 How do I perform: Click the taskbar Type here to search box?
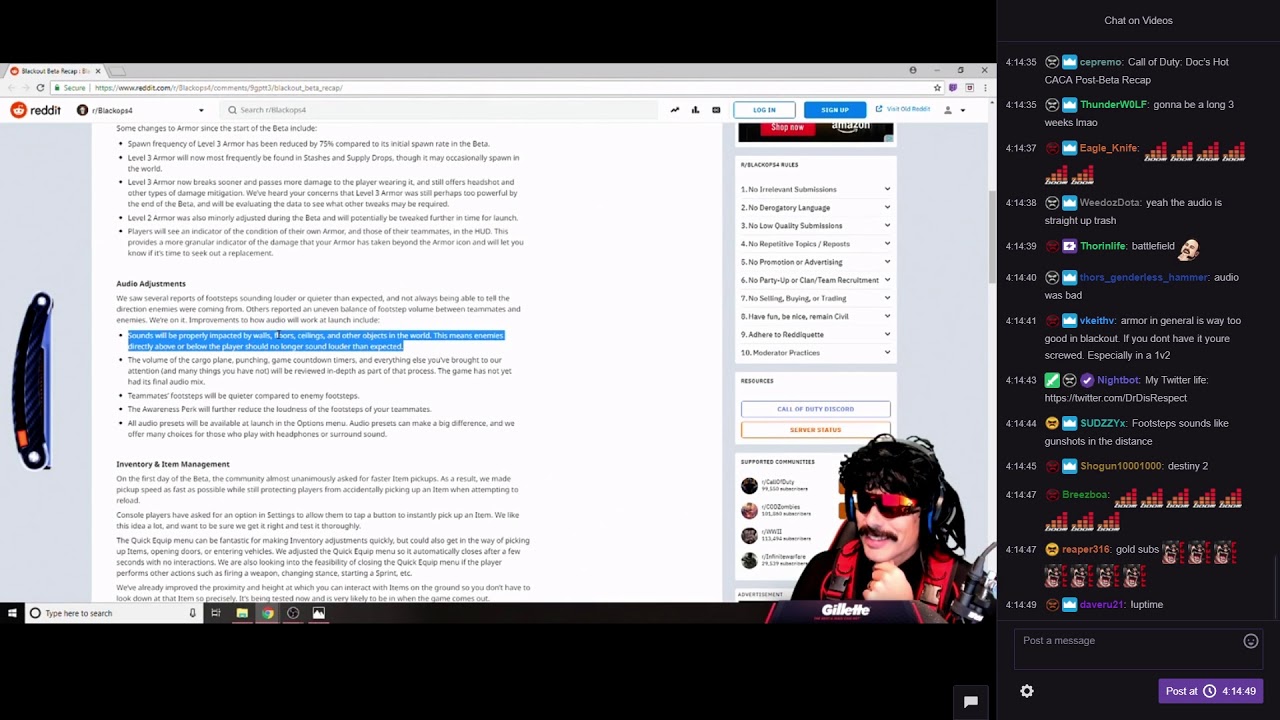click(112, 613)
